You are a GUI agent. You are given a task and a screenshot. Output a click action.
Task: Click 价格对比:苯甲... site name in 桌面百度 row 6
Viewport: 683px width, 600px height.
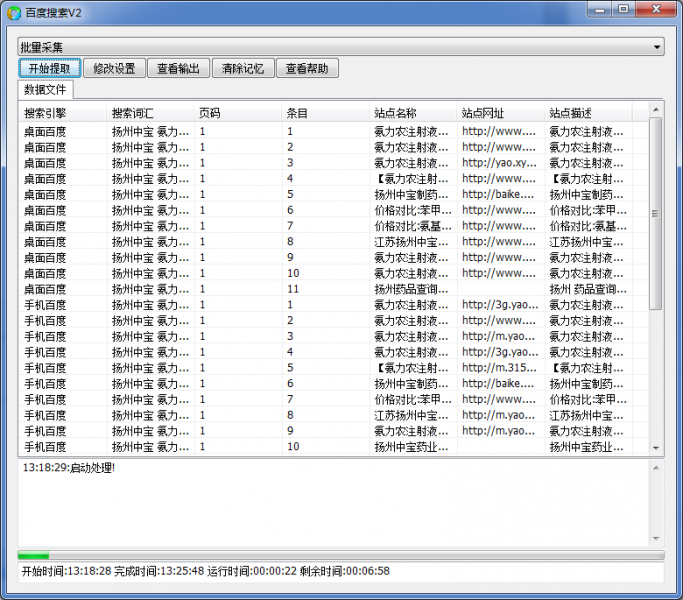click(x=413, y=210)
